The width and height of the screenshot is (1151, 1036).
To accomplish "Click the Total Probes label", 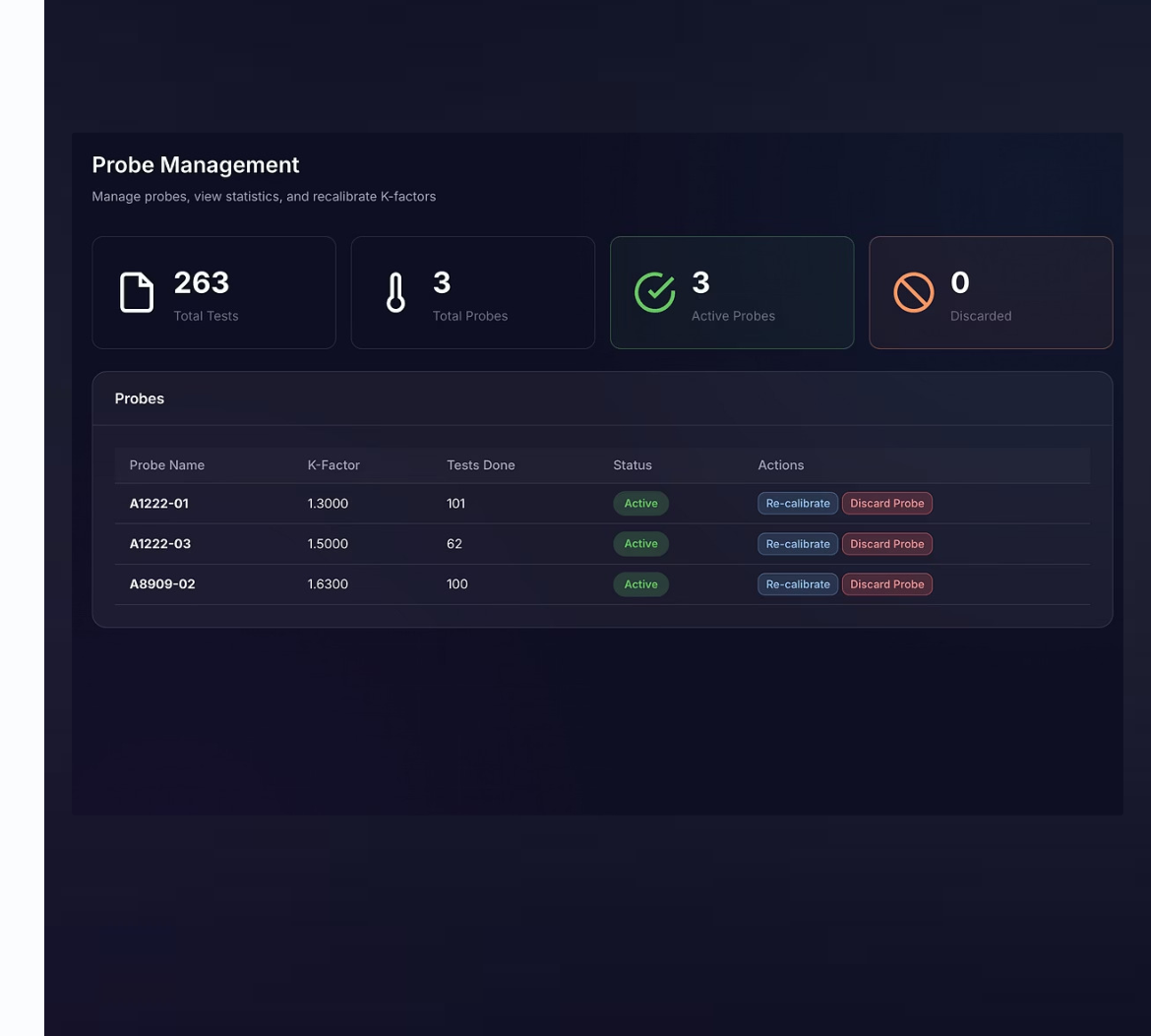I will point(470,316).
